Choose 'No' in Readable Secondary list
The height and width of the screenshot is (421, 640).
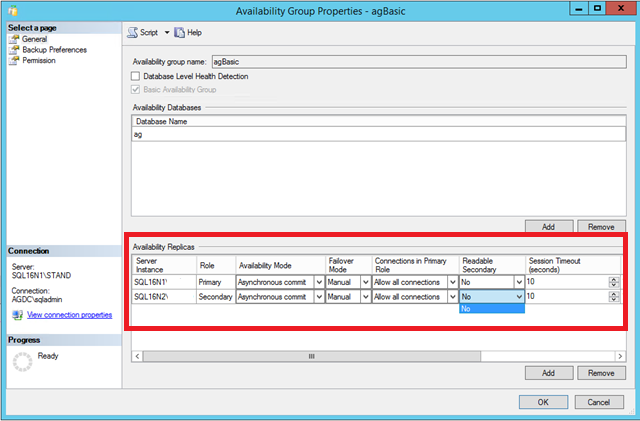491,309
